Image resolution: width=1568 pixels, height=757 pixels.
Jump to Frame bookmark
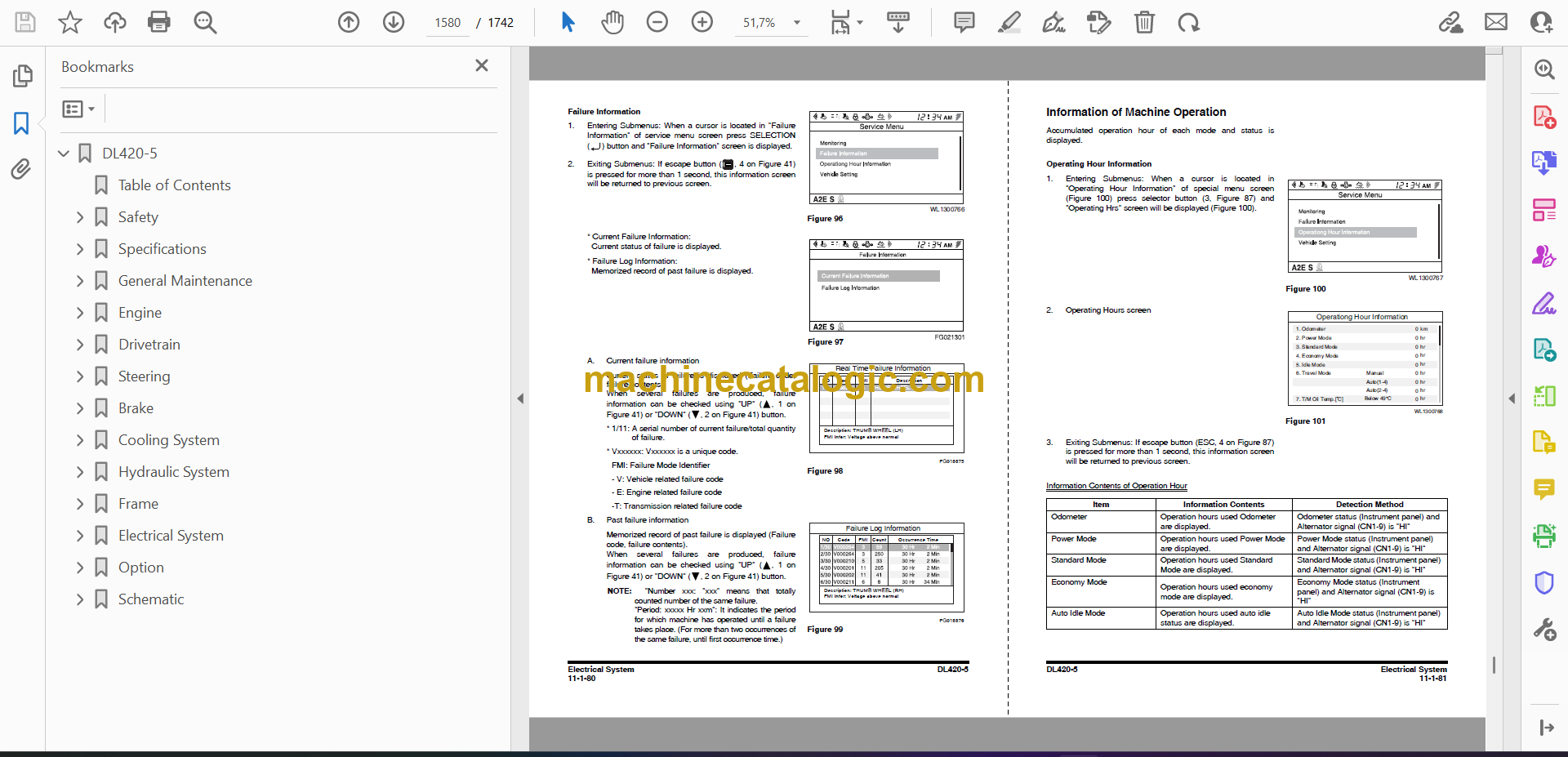pos(138,504)
